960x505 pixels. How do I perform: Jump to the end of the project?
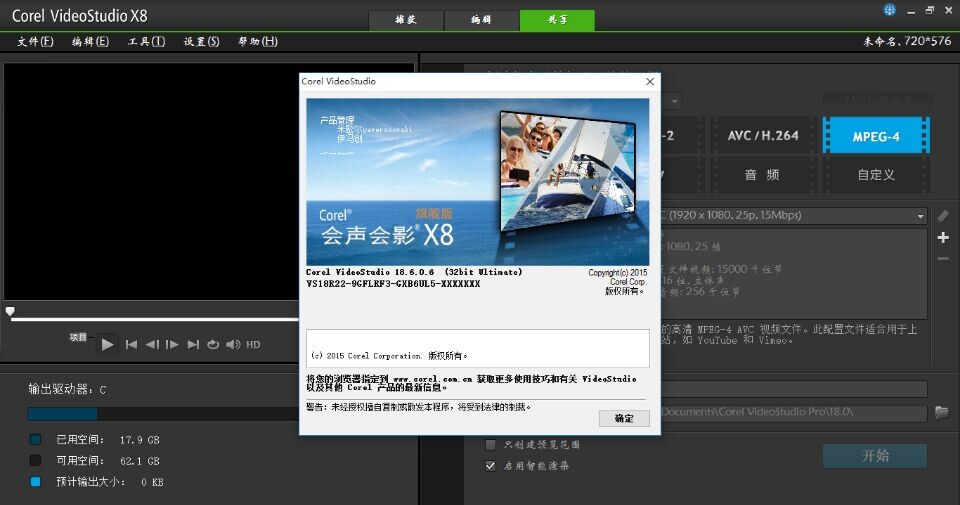[x=193, y=344]
